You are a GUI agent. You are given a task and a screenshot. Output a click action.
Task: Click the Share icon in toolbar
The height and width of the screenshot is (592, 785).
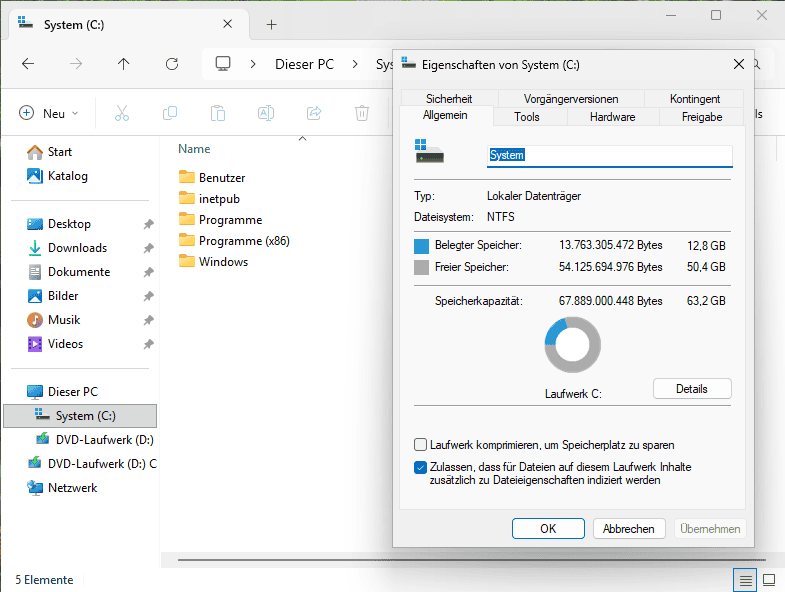[x=314, y=114]
